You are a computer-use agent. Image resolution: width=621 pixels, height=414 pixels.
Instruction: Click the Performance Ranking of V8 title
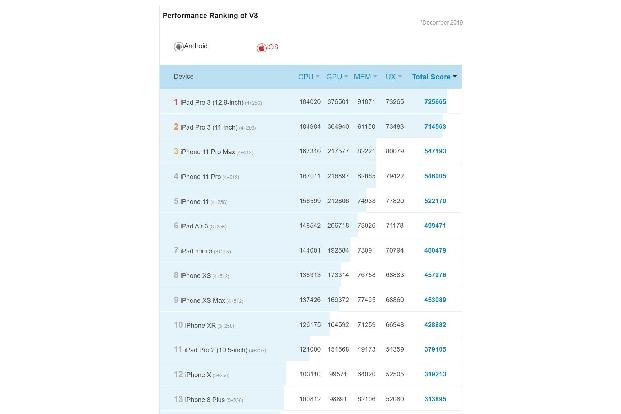(210, 15)
